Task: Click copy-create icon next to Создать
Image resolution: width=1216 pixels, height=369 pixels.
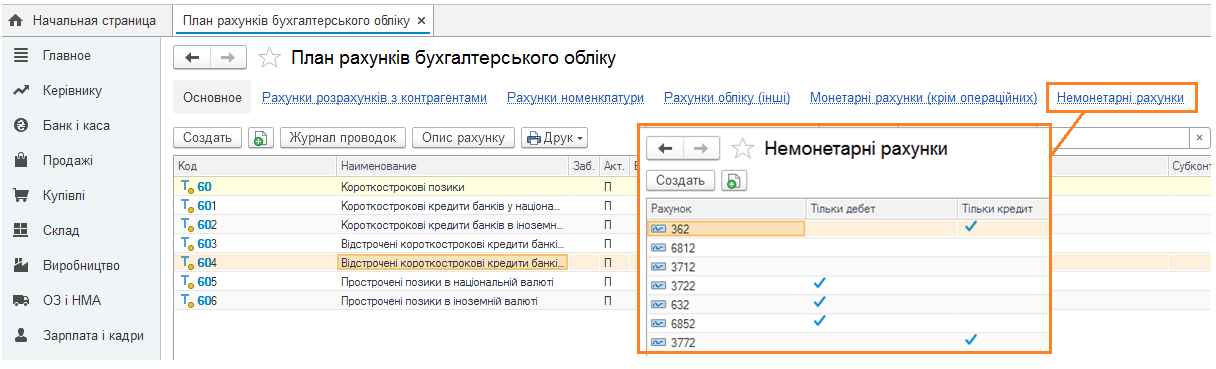Action: coord(260,138)
